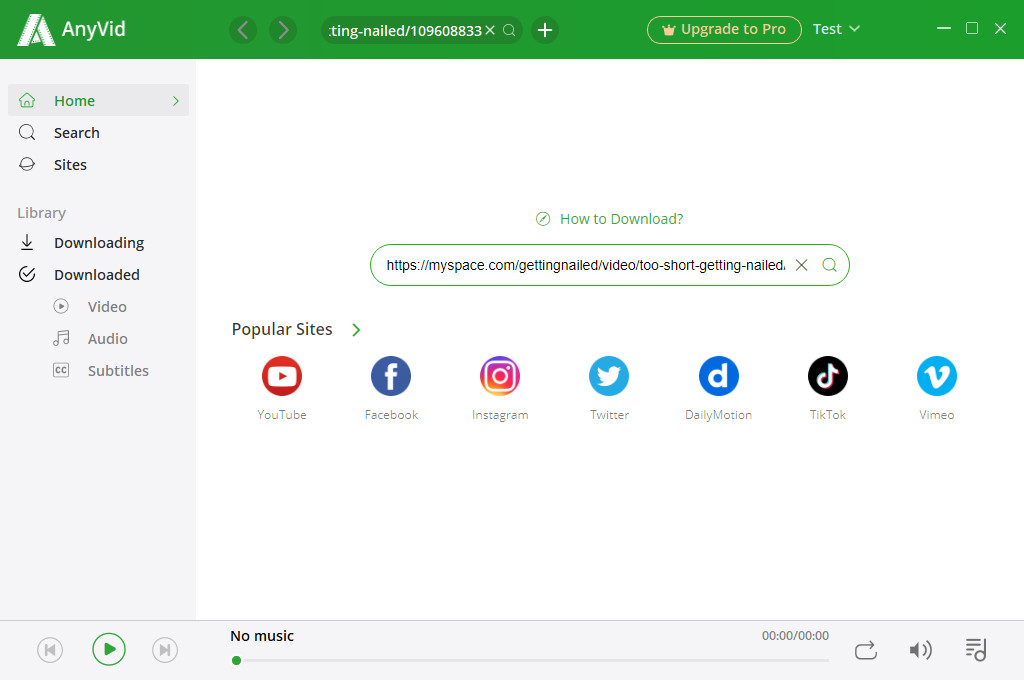Select Home in the sidebar
Viewport: 1024px width, 680px height.
(x=99, y=101)
